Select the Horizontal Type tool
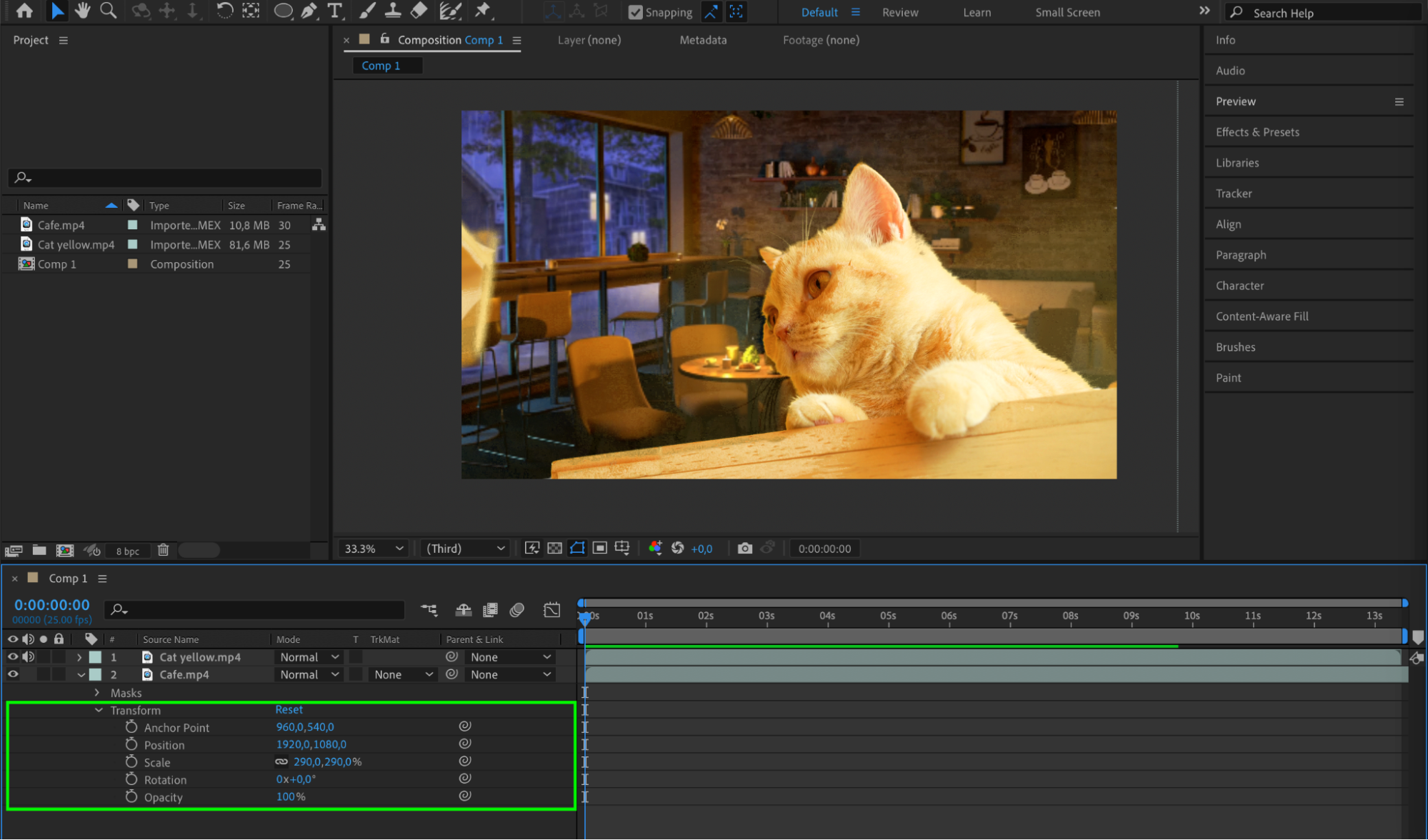 click(x=334, y=11)
